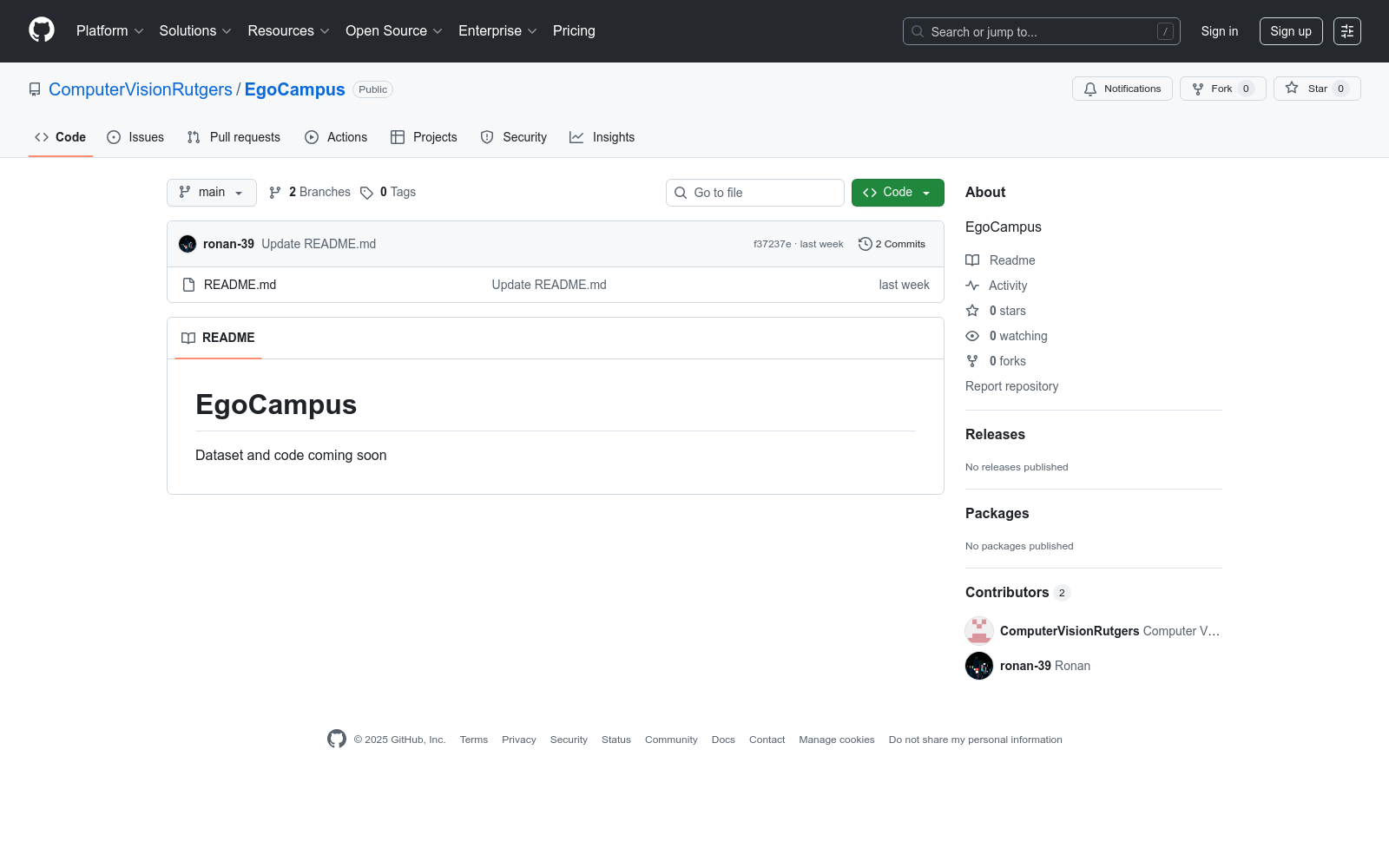1389x868 pixels.
Task: Open the Docs footer link
Action: [723, 740]
